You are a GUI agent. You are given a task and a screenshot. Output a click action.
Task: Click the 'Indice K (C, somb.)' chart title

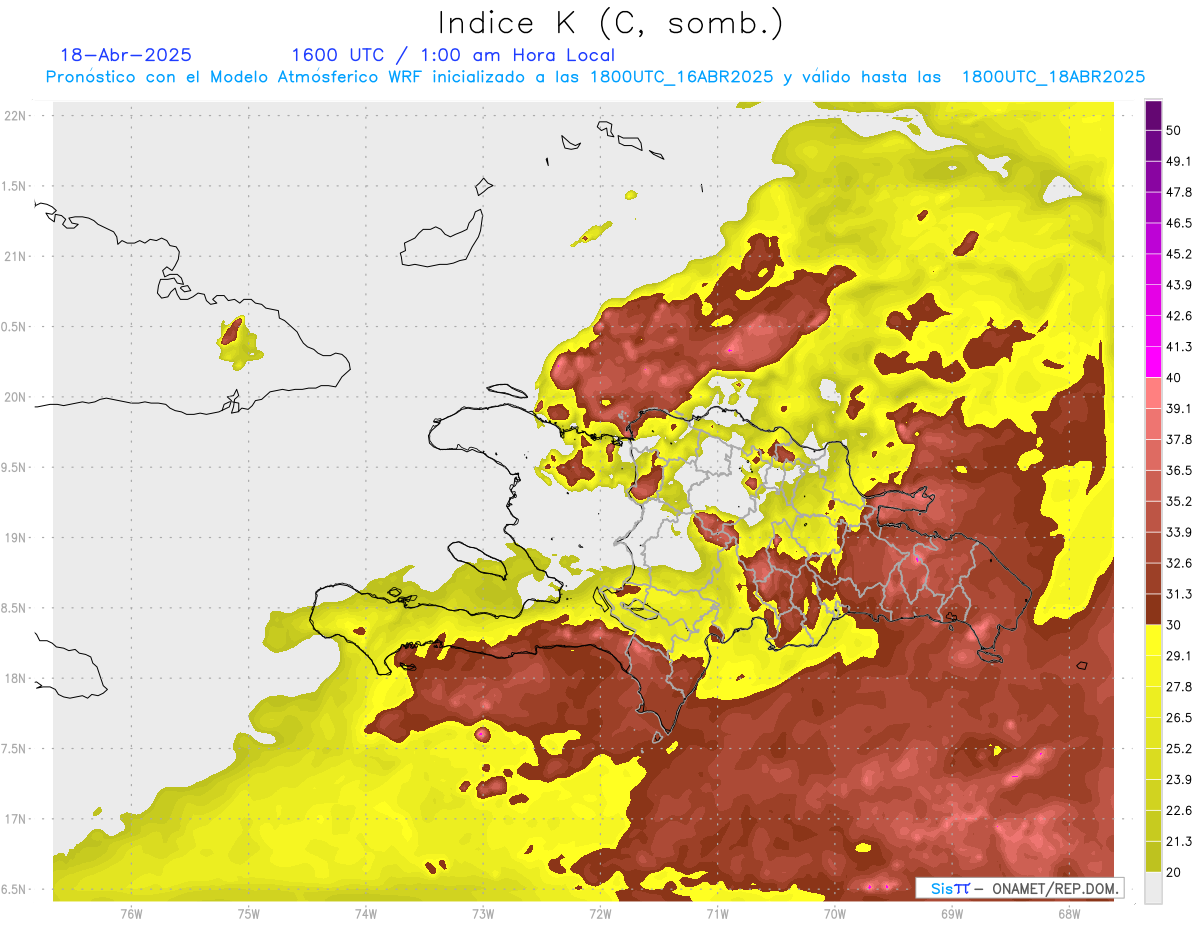click(x=611, y=23)
